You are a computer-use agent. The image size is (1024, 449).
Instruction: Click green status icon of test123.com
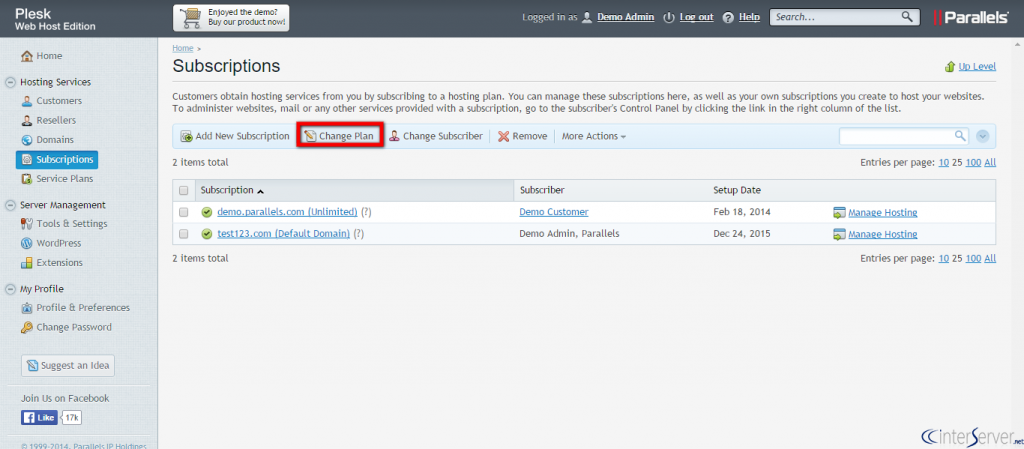pos(207,234)
